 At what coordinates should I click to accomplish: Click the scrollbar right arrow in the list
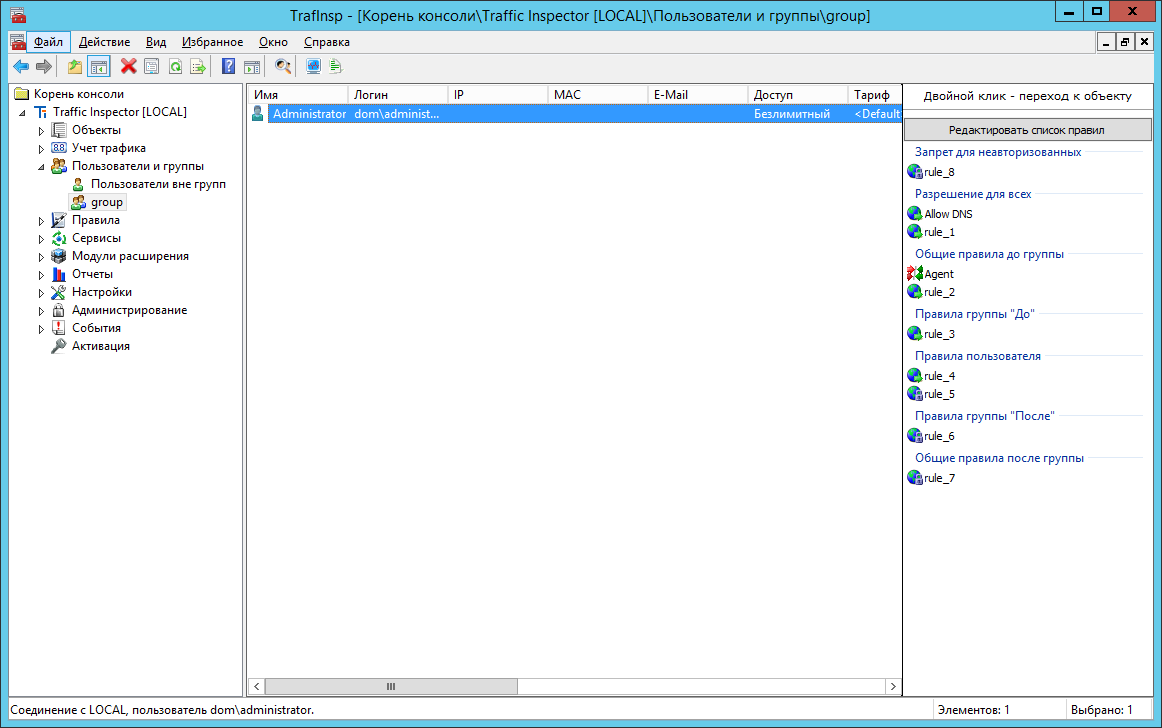point(893,686)
